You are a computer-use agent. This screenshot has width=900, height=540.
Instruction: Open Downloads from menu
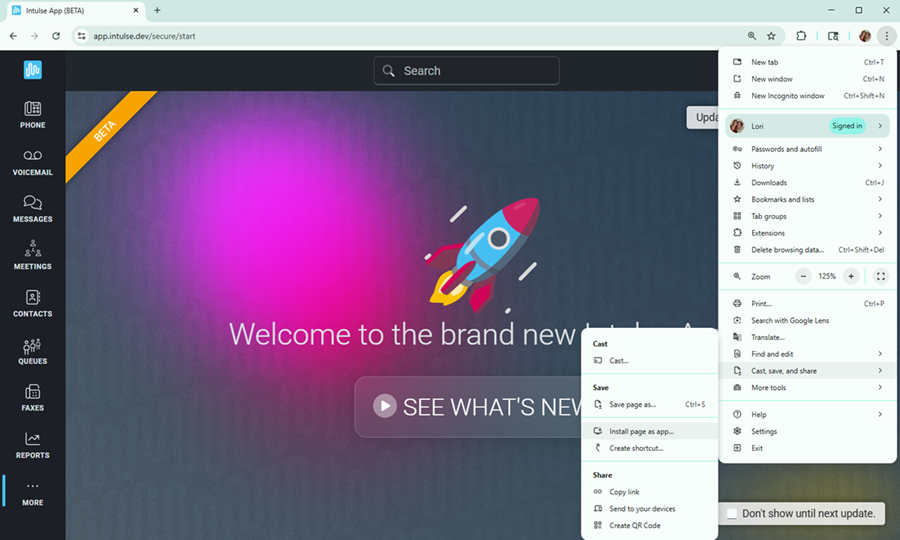click(807, 183)
